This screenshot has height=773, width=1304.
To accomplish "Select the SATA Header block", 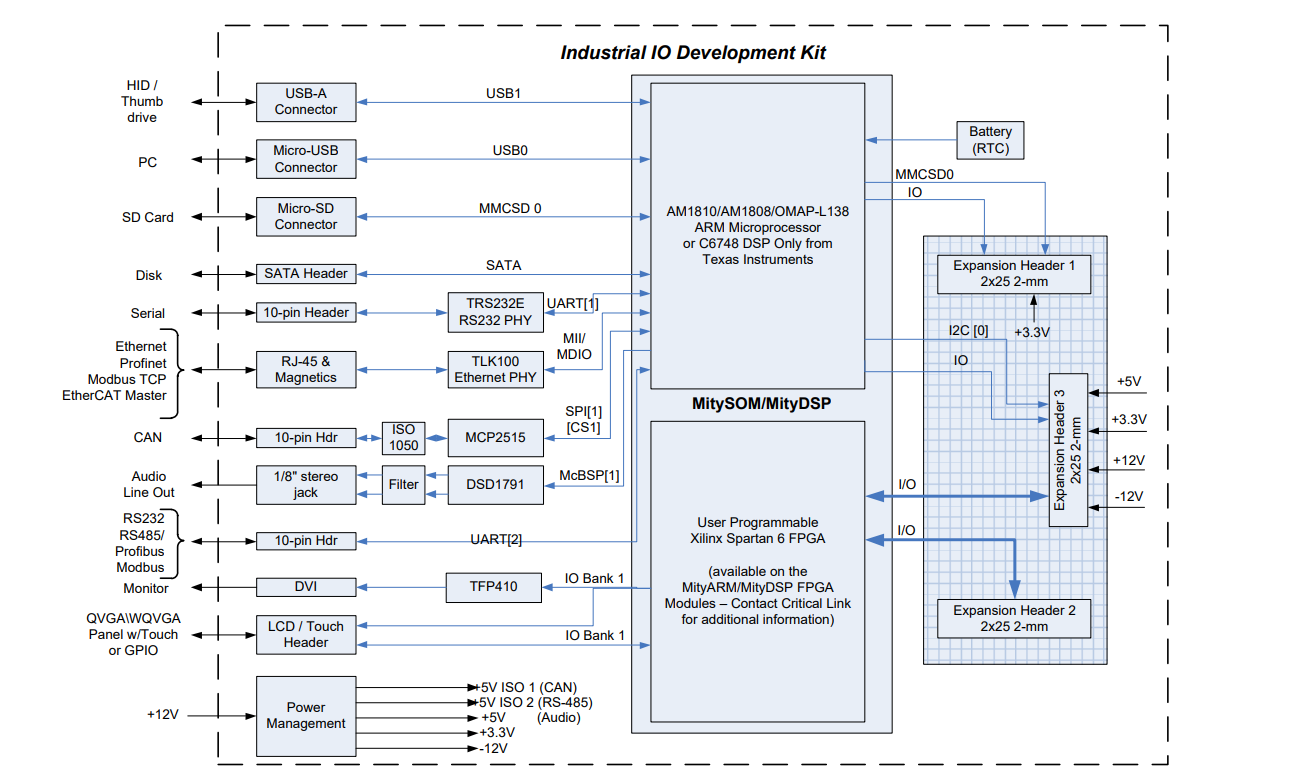I will point(306,273).
